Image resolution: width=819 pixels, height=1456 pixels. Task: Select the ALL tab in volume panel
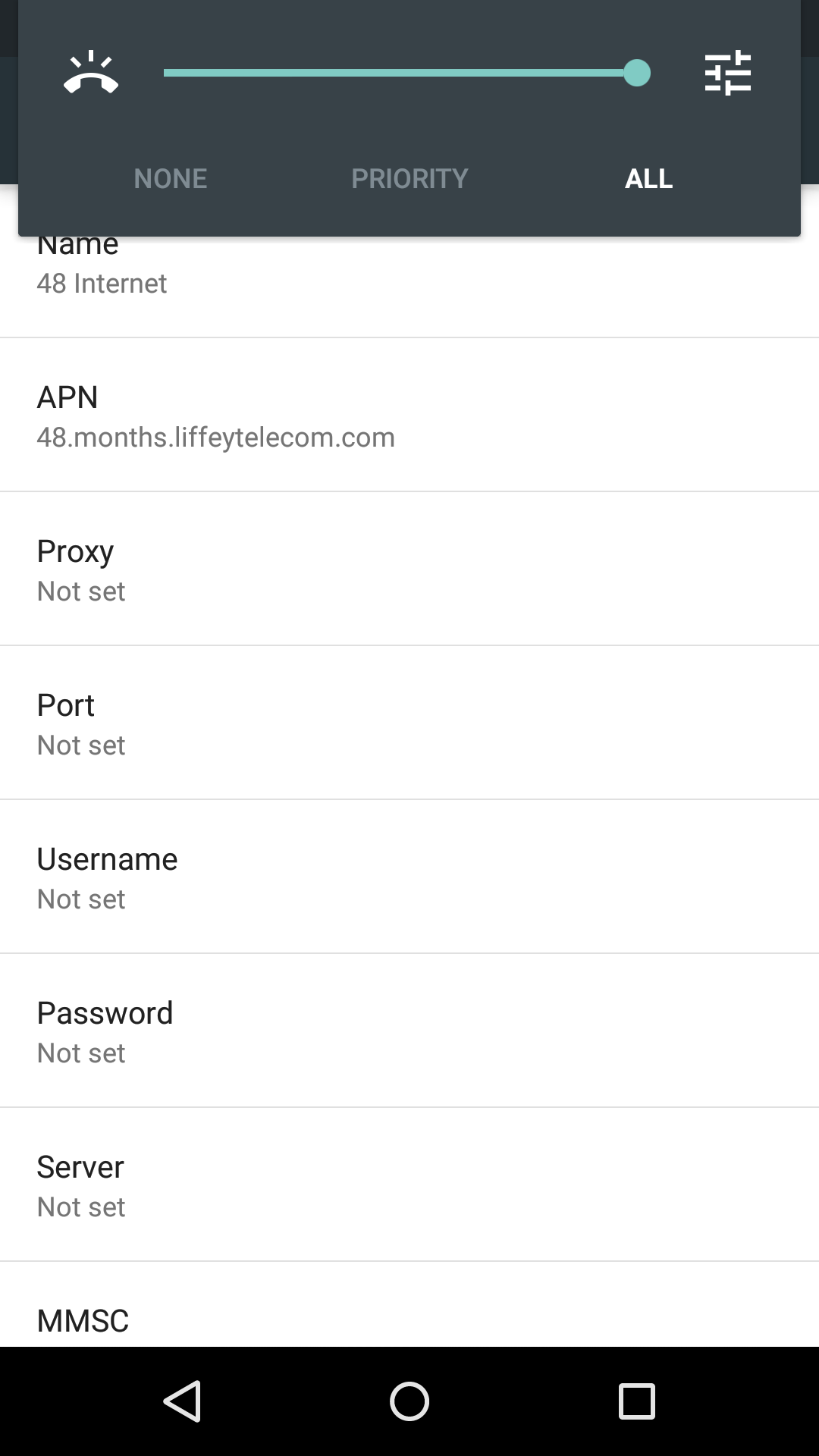(x=648, y=178)
